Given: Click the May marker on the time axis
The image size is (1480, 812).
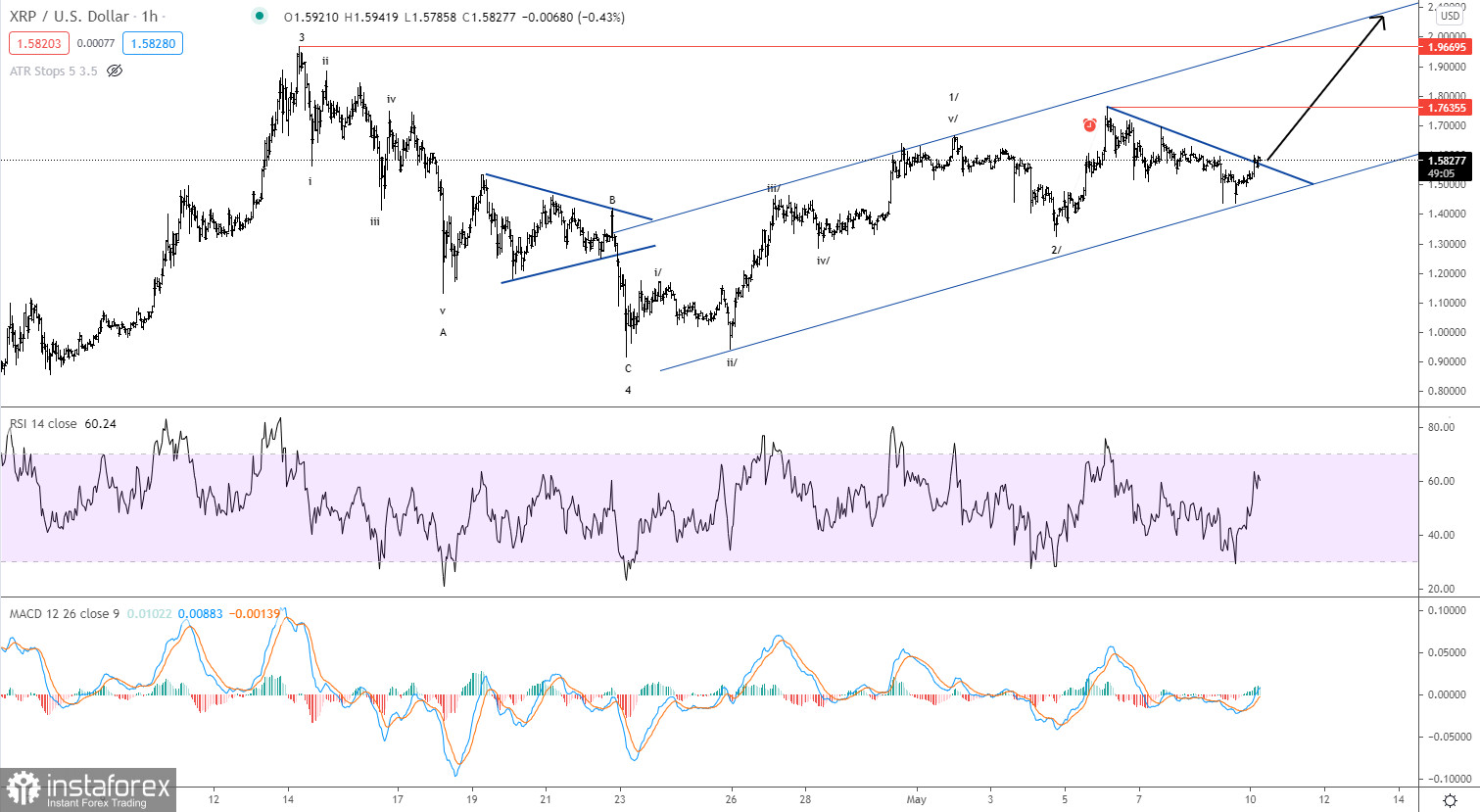Looking at the screenshot, I should (x=916, y=799).
